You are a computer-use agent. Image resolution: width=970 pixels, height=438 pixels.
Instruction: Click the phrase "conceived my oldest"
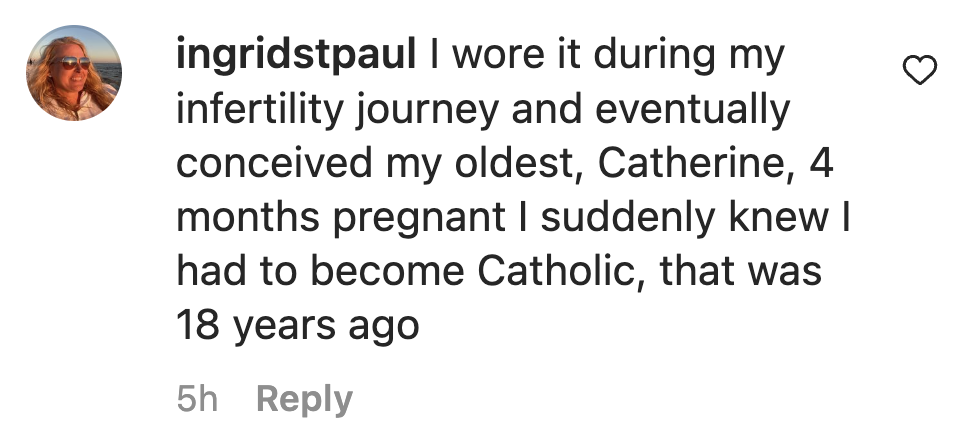coord(379,164)
